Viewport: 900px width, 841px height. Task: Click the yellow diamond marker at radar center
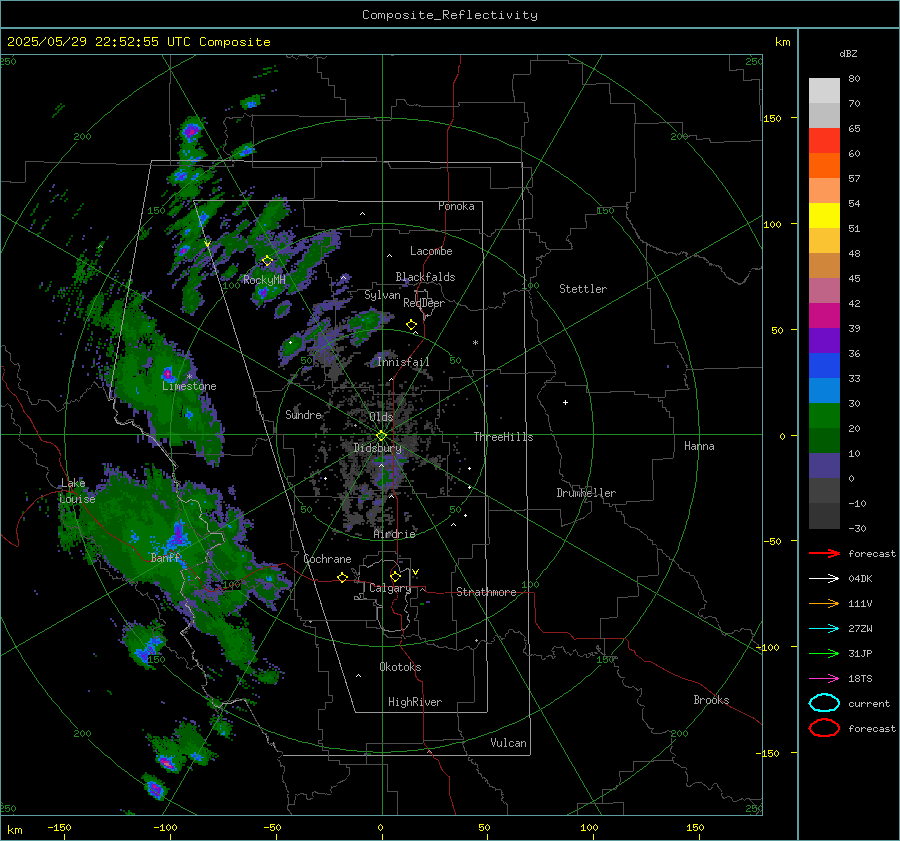(381, 436)
